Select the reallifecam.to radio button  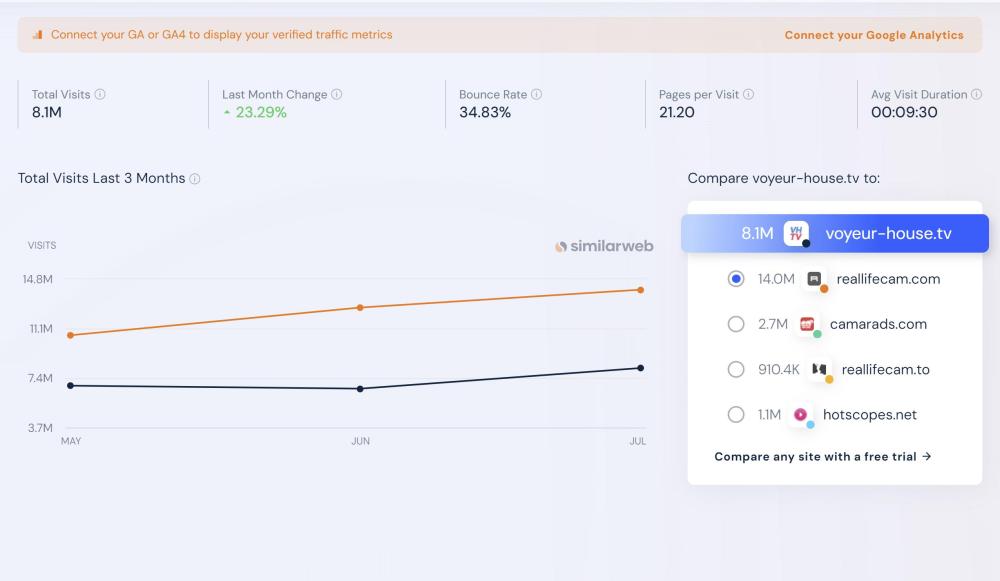(x=736, y=370)
